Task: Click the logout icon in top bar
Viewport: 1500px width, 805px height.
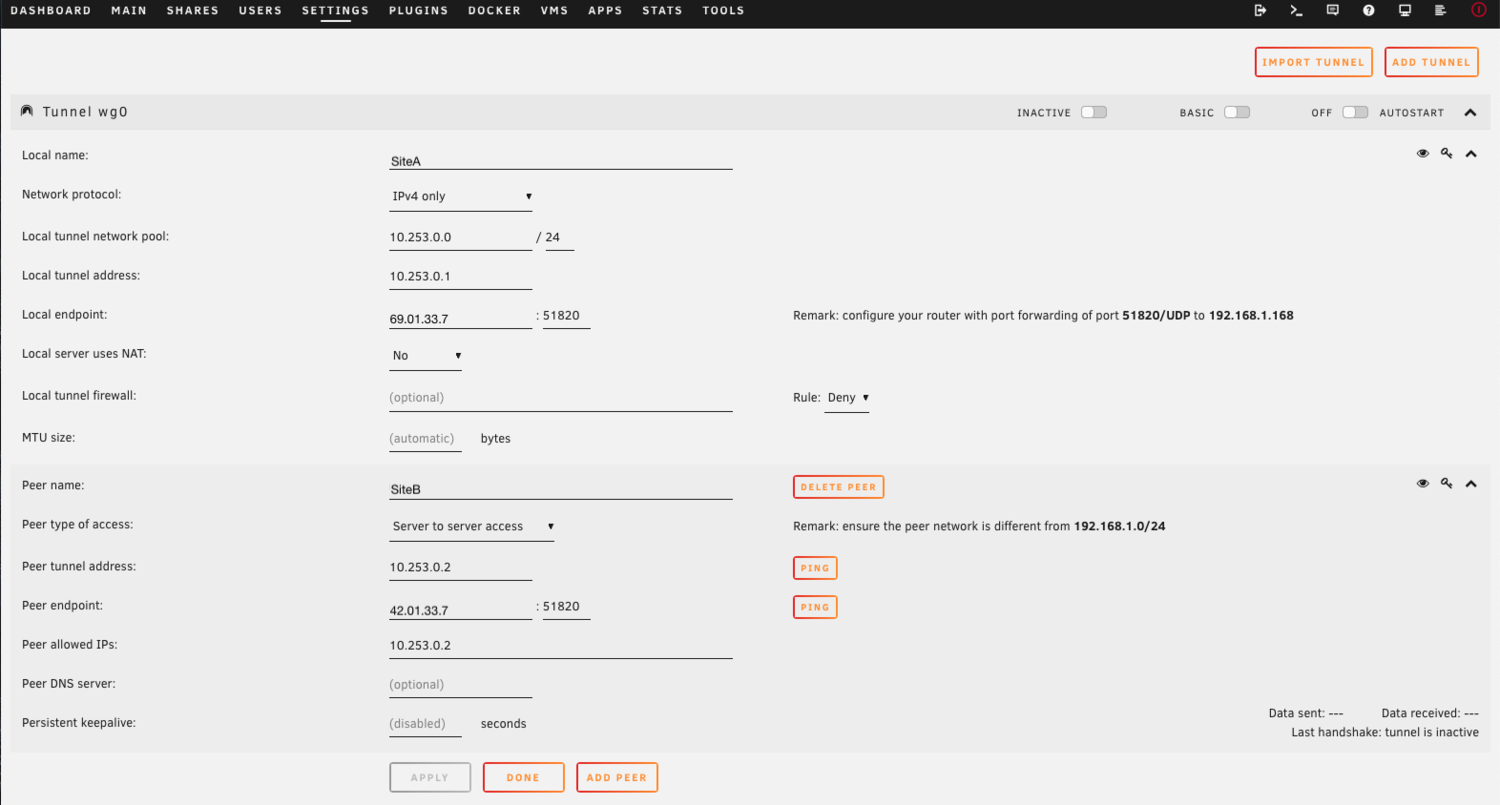Action: coord(1260,11)
